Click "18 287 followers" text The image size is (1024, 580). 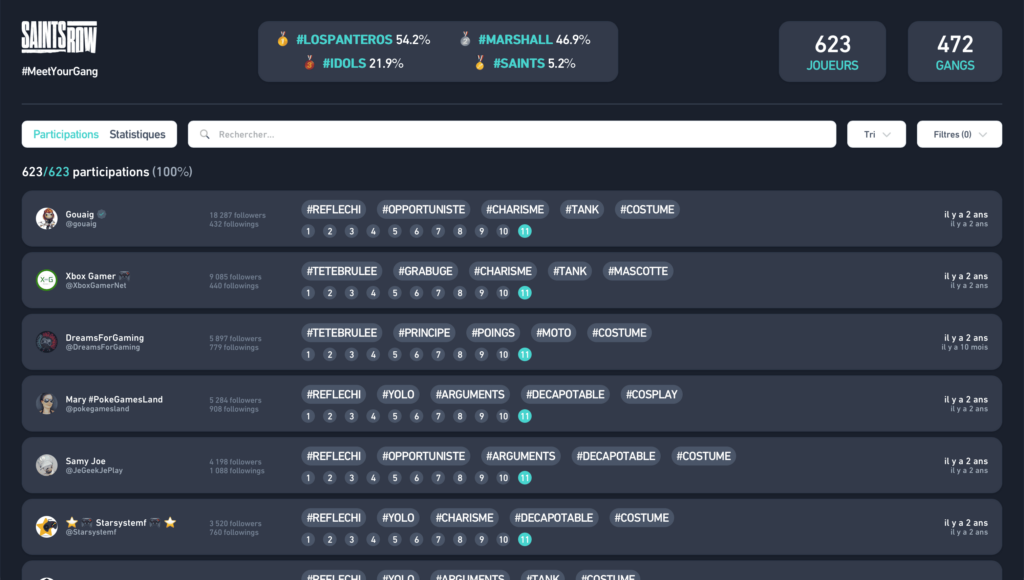pyautogui.click(x=238, y=215)
